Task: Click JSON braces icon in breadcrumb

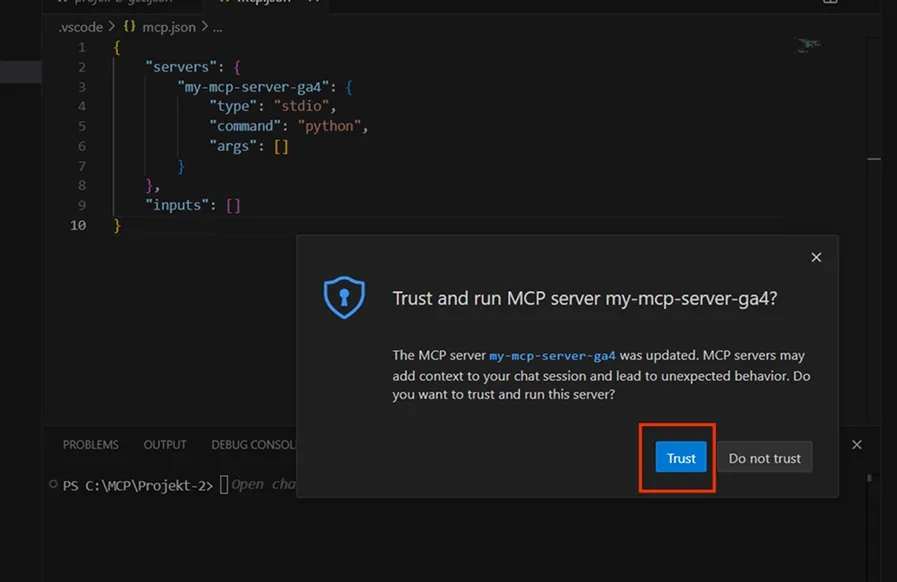Action: click(x=129, y=26)
